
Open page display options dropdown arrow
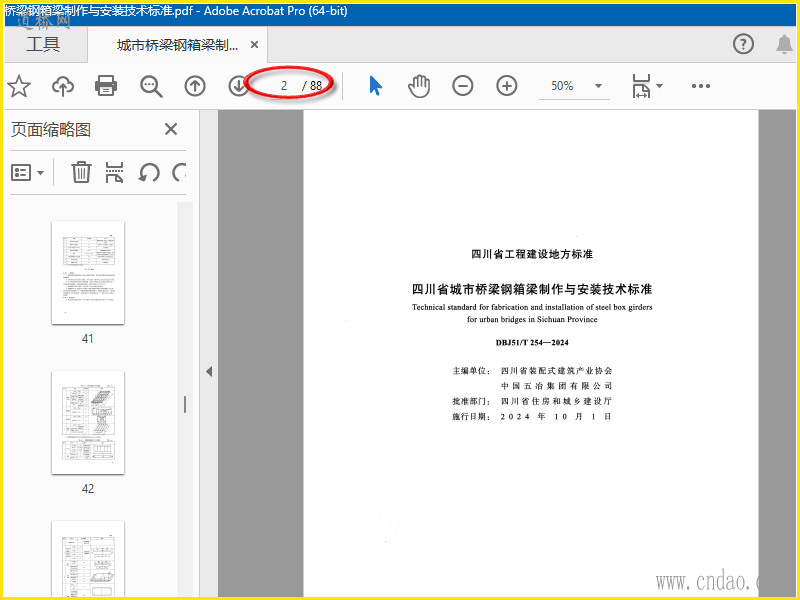(659, 86)
